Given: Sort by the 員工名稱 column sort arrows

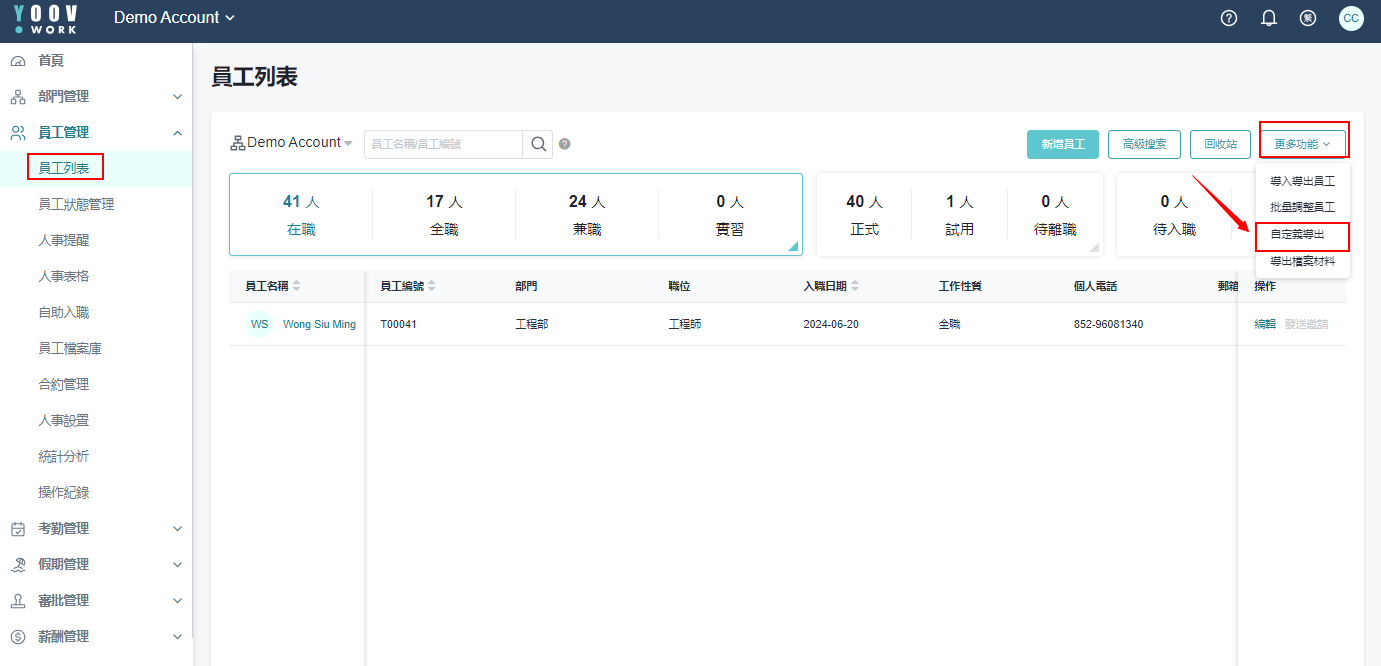Looking at the screenshot, I should (x=296, y=286).
